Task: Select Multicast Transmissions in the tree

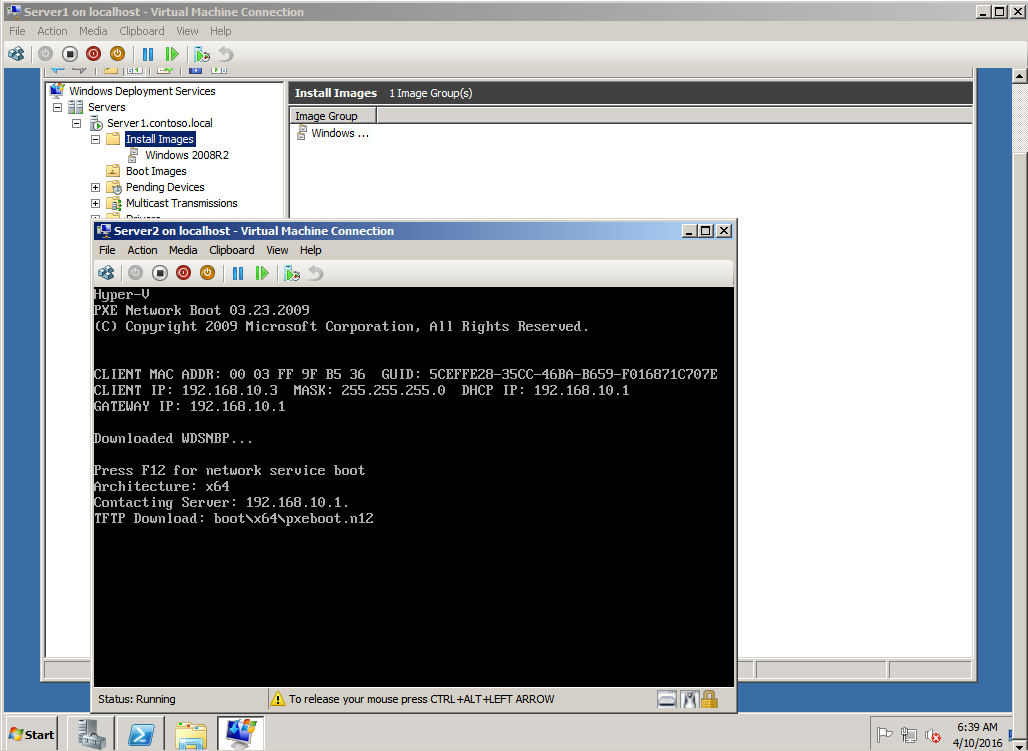Action: coord(182,203)
